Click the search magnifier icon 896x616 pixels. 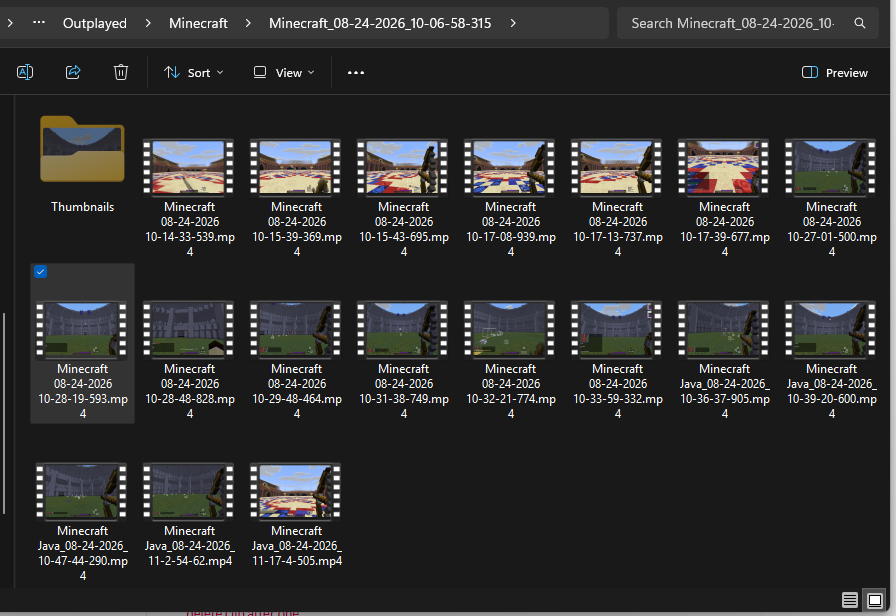tap(859, 23)
